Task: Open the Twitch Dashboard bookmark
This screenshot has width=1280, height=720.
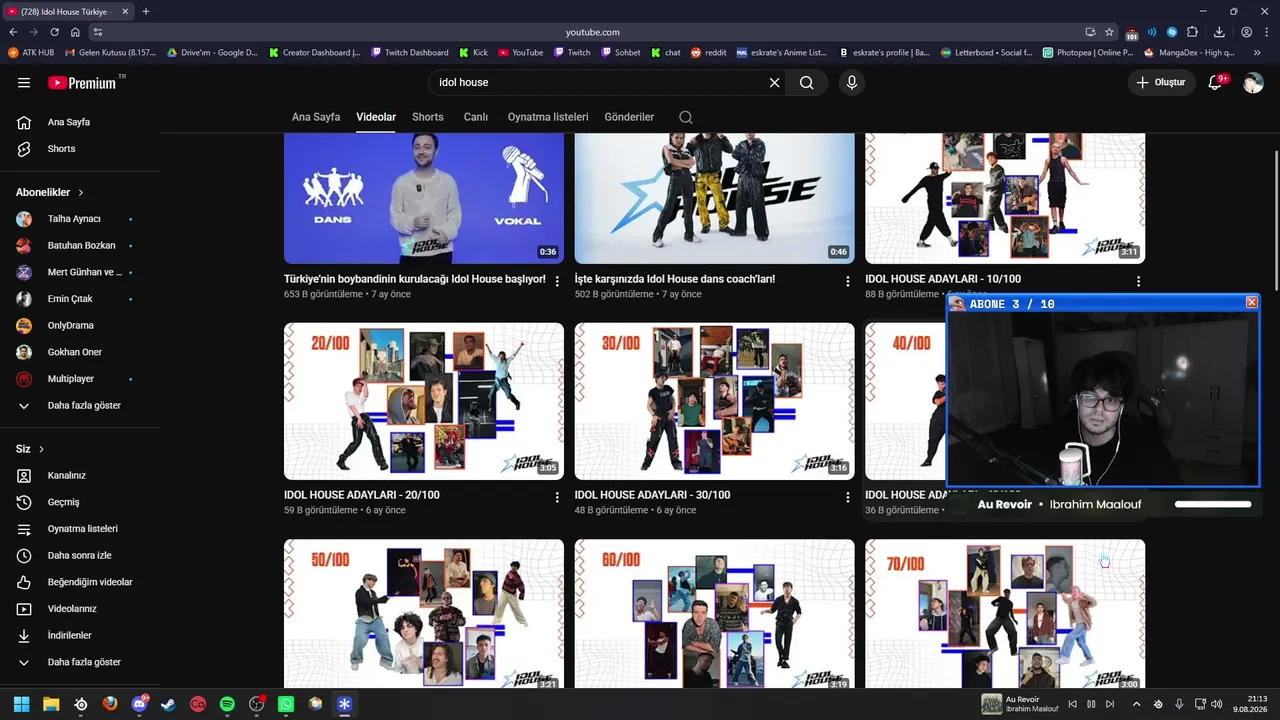Action: 409,52
